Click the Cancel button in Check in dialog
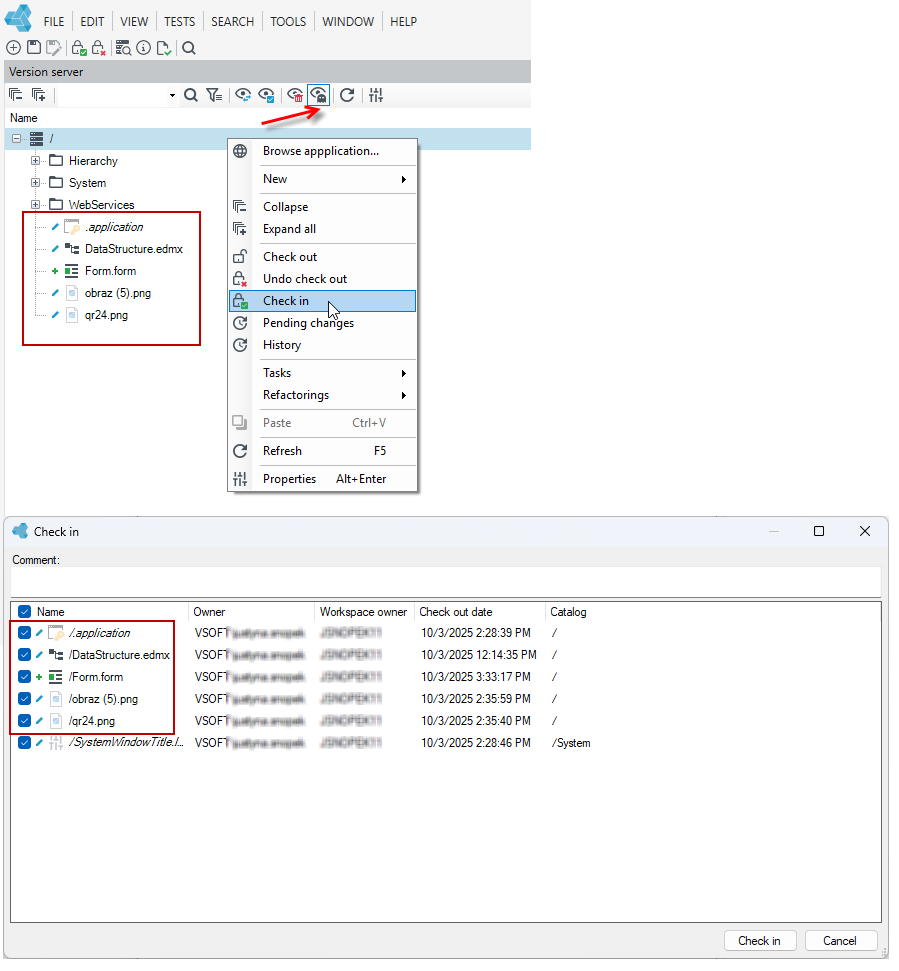This screenshot has width=899, height=971. 840,941
